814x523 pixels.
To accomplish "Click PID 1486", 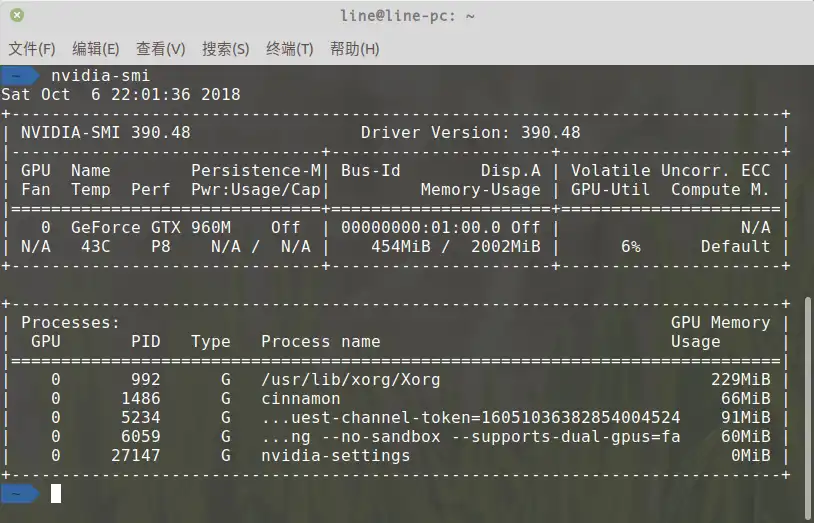I will tap(141, 398).
